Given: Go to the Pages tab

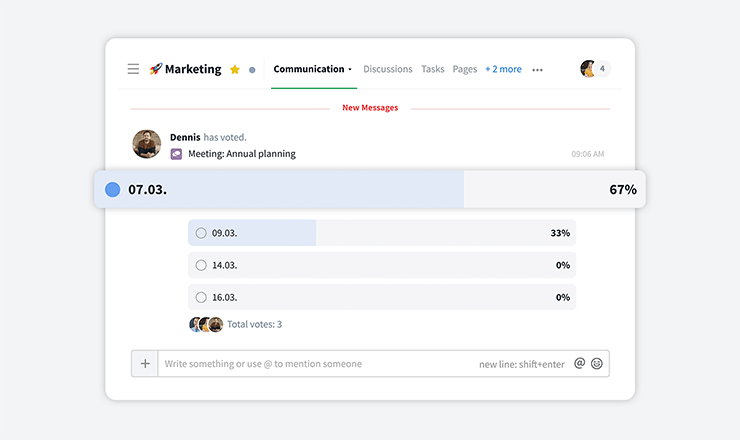Looking at the screenshot, I should tap(464, 69).
